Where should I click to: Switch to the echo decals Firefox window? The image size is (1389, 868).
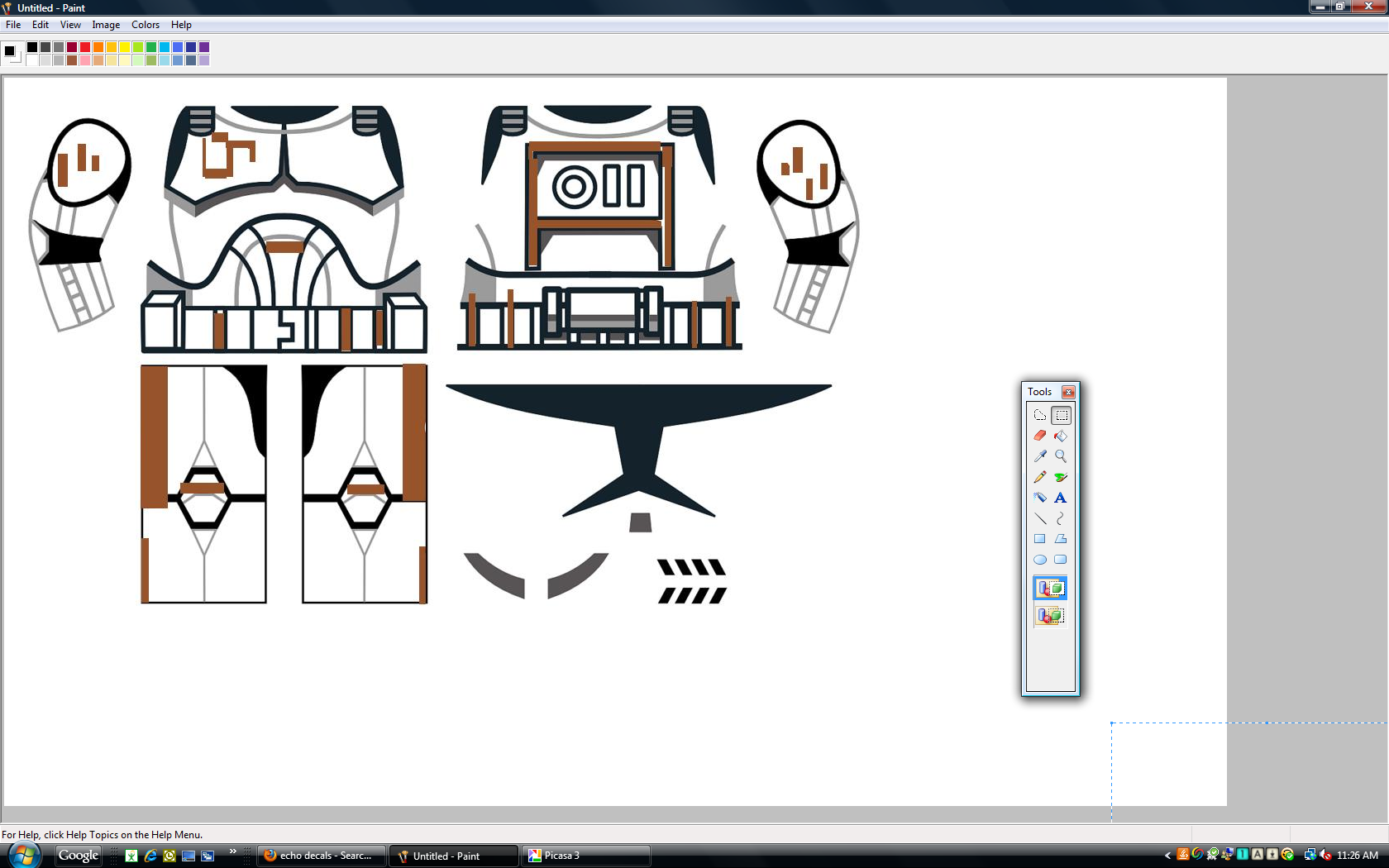point(322,856)
